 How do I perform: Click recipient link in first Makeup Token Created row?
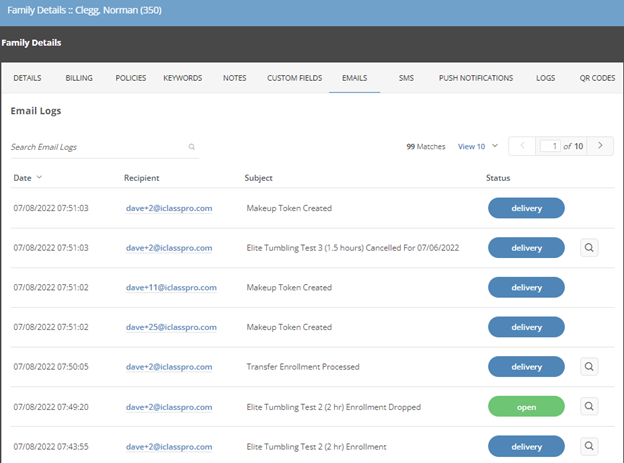169,208
